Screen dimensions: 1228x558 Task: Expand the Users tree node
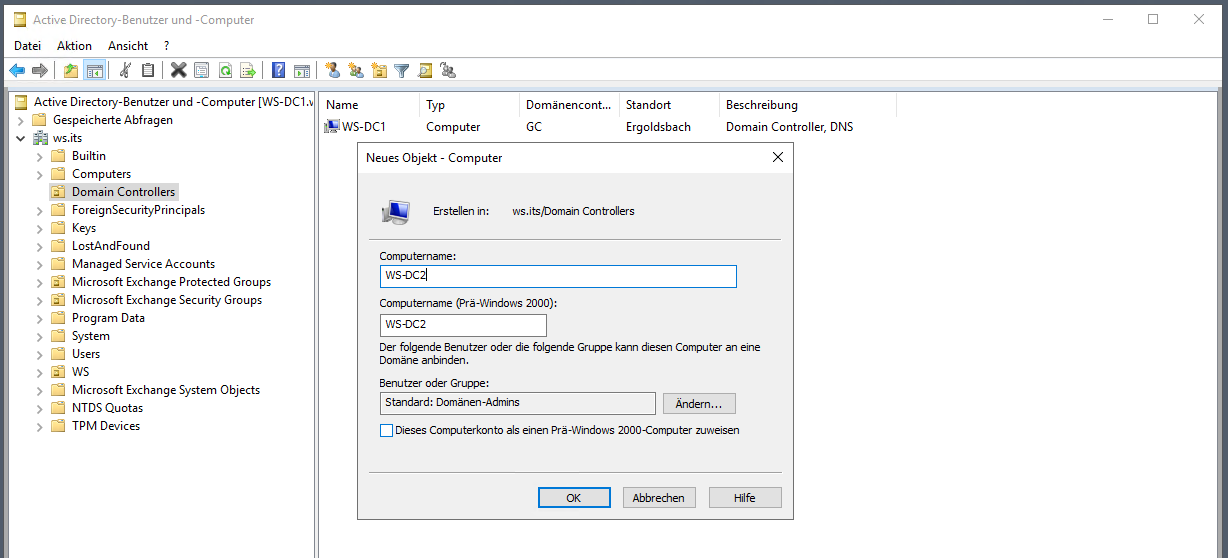click(40, 354)
